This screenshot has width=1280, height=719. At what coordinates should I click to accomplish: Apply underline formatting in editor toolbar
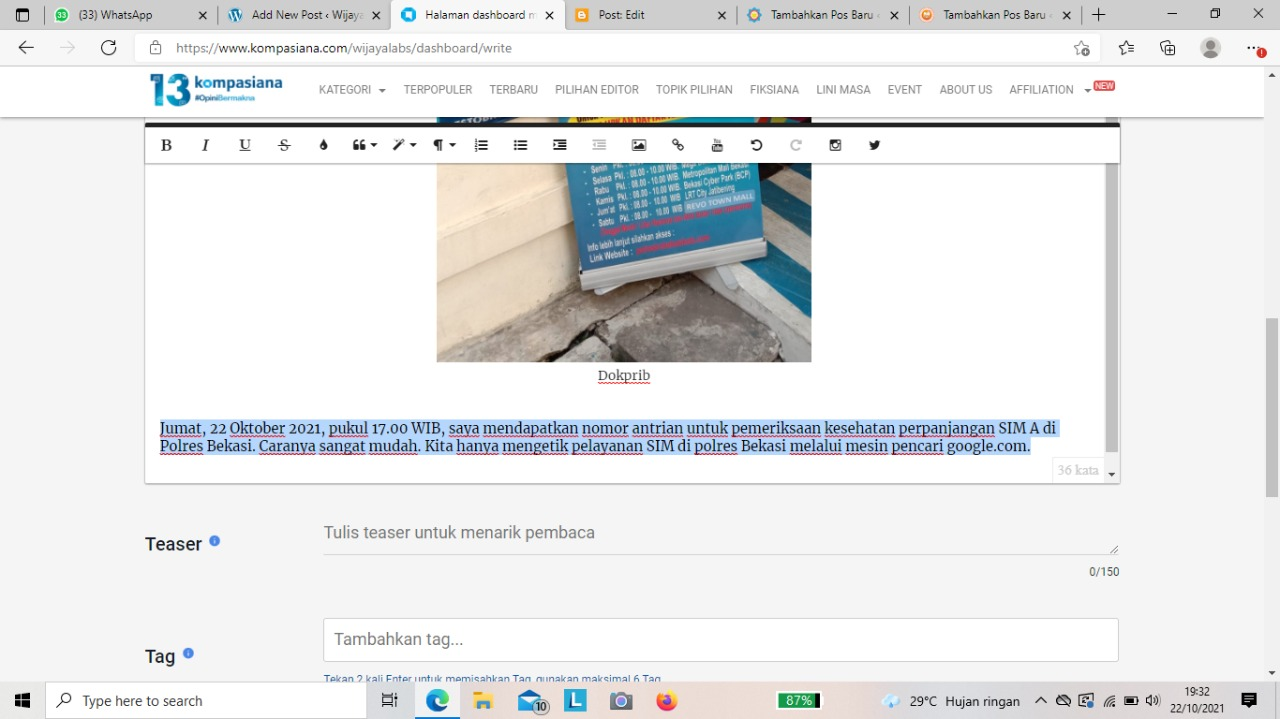[245, 145]
